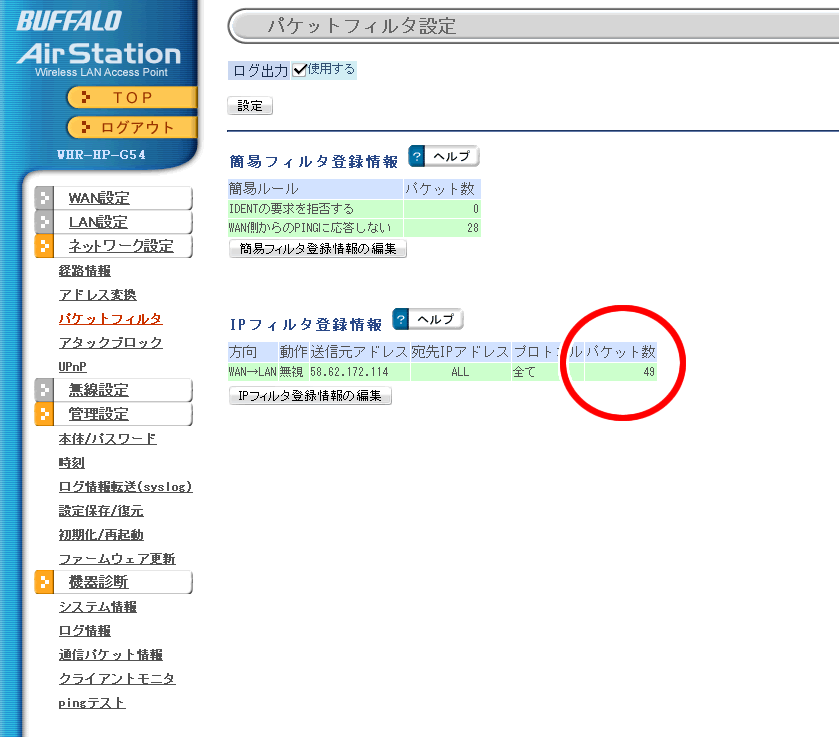Open the 時刻 settings link
This screenshot has width=839, height=737.
(x=72, y=463)
